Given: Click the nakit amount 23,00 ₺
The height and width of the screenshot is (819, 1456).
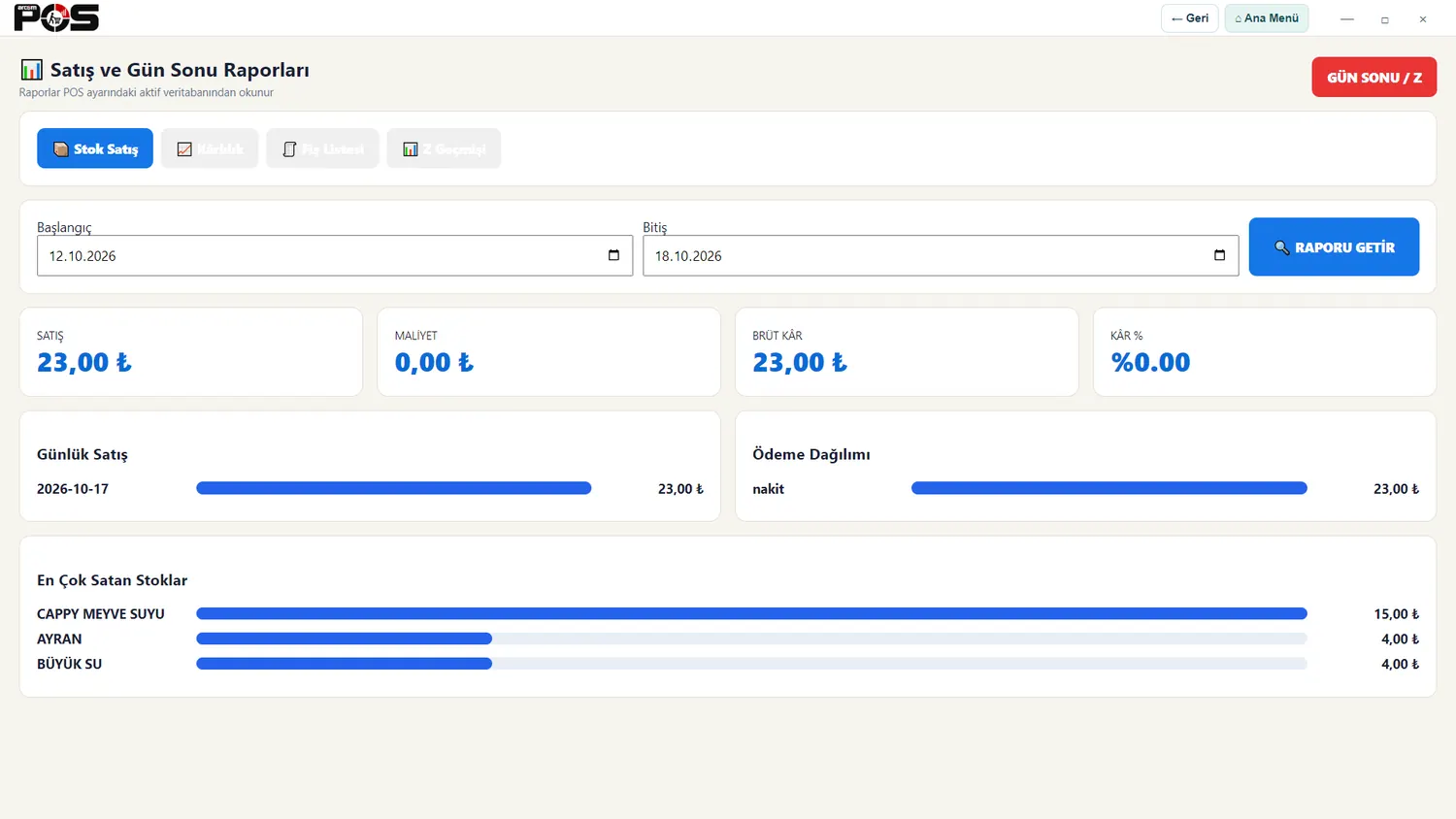Looking at the screenshot, I should 1396,489.
